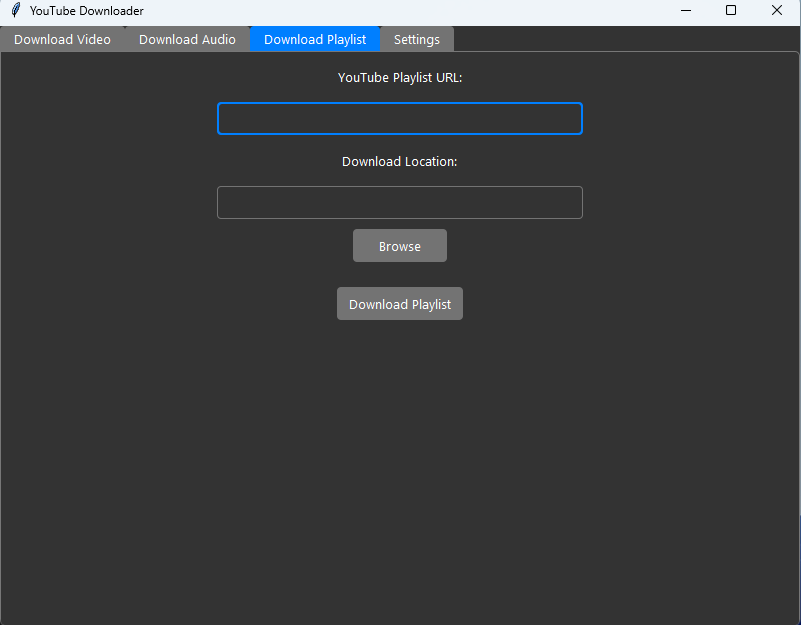
Task: Click the 'YouTube Playlist URL:' label
Action: point(399,78)
